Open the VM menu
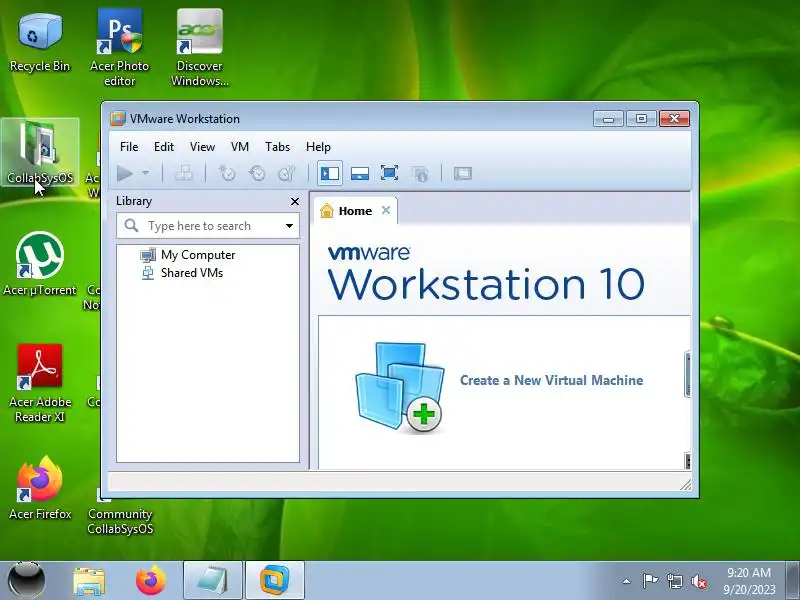Viewport: 800px width, 600px height. click(240, 147)
